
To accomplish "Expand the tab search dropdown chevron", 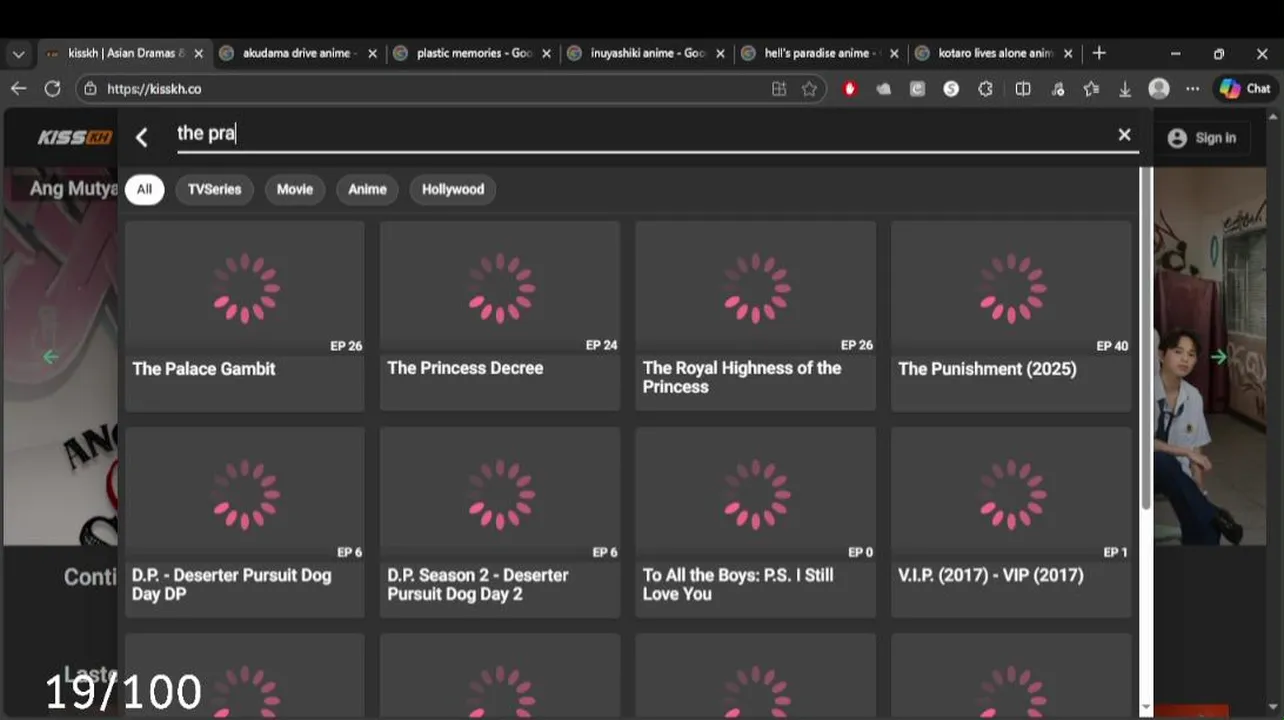I will (18, 54).
